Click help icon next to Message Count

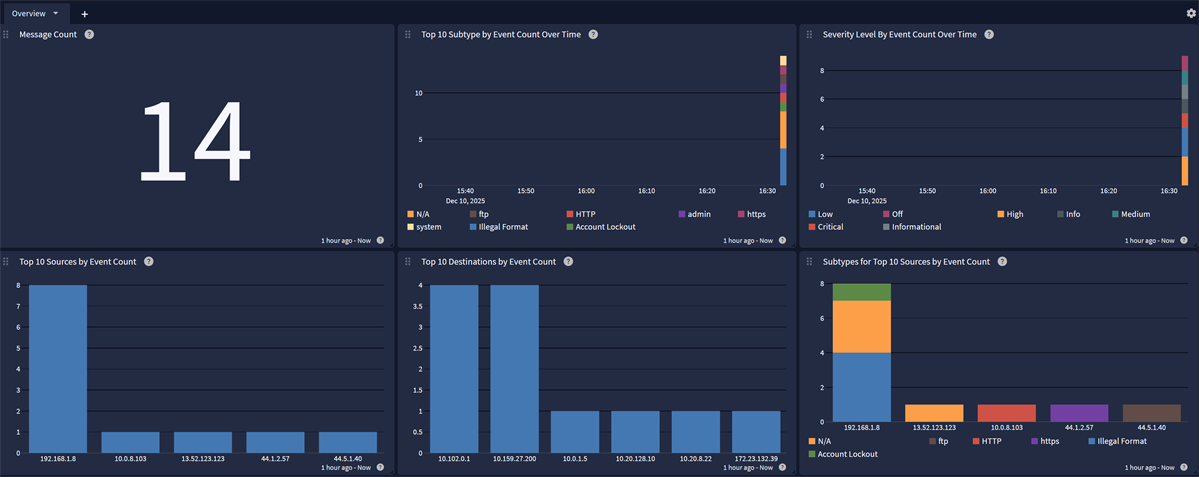coord(89,34)
